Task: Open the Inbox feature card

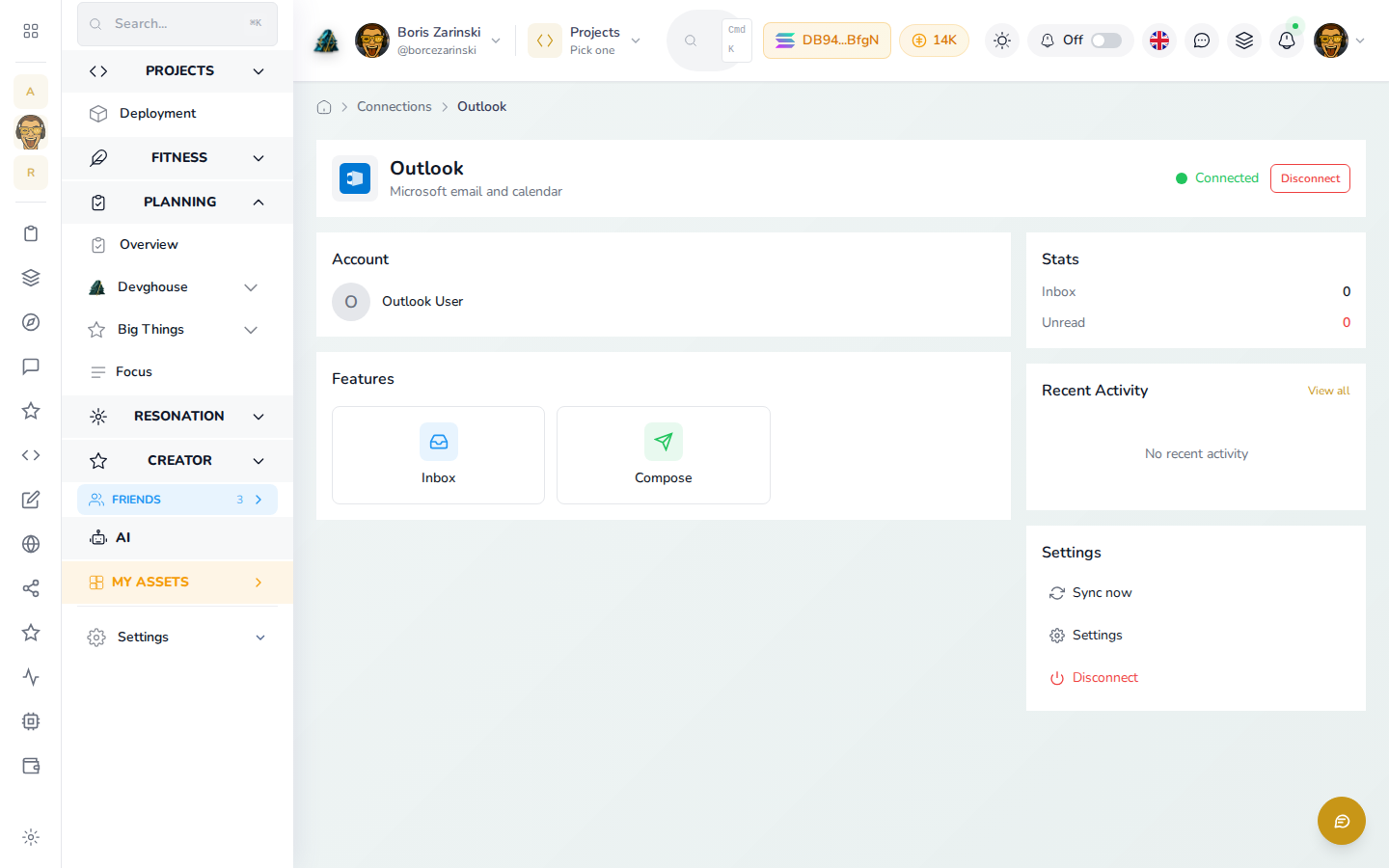Action: pos(438,455)
